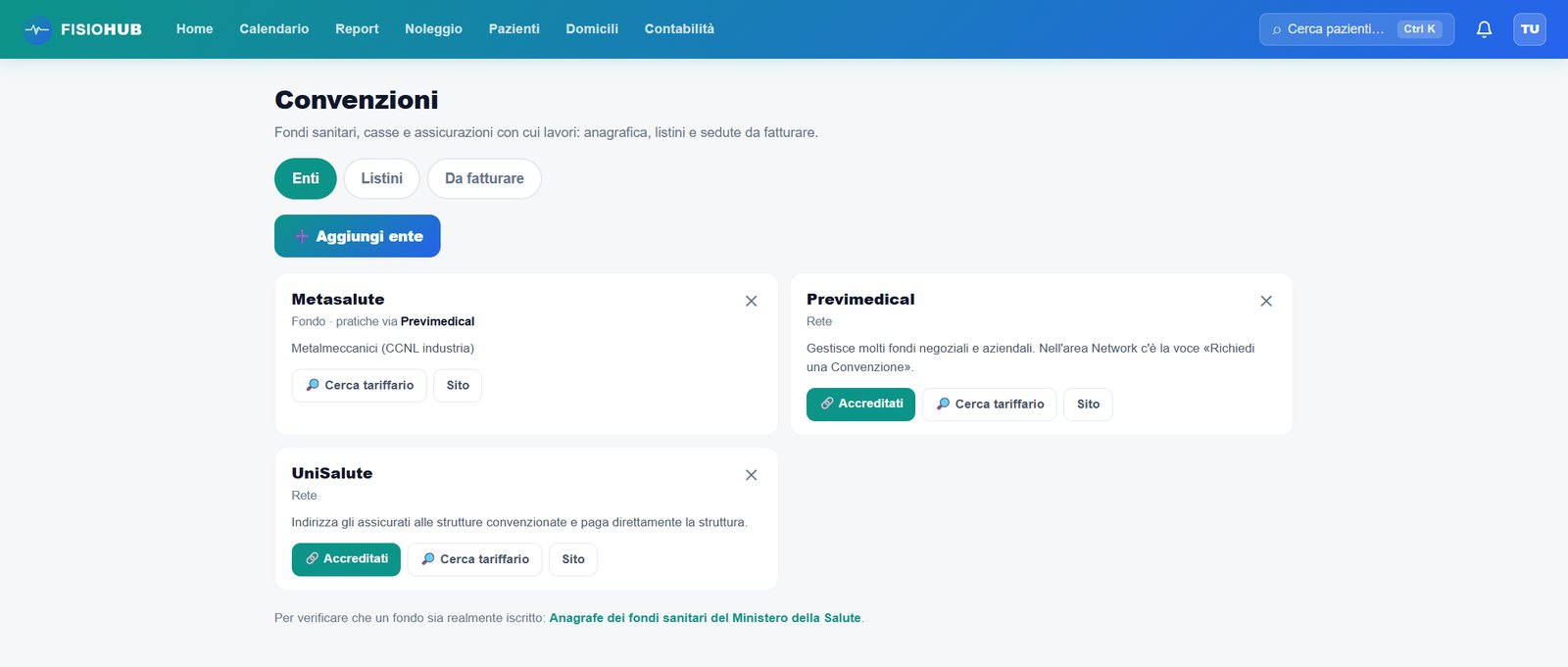1568x667 pixels.
Task: Open Sito in the UniSalute card
Action: click(x=573, y=559)
